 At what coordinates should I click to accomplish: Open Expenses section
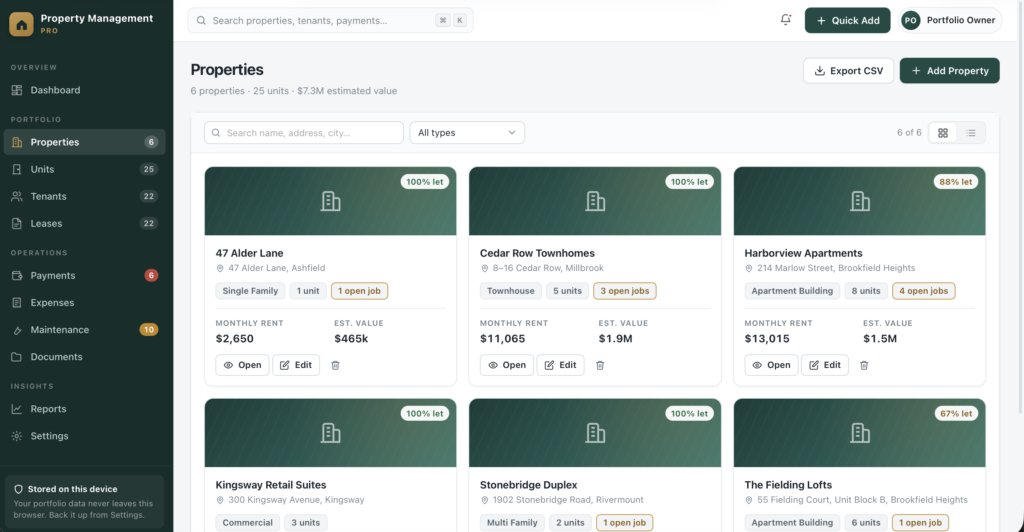(84, 303)
